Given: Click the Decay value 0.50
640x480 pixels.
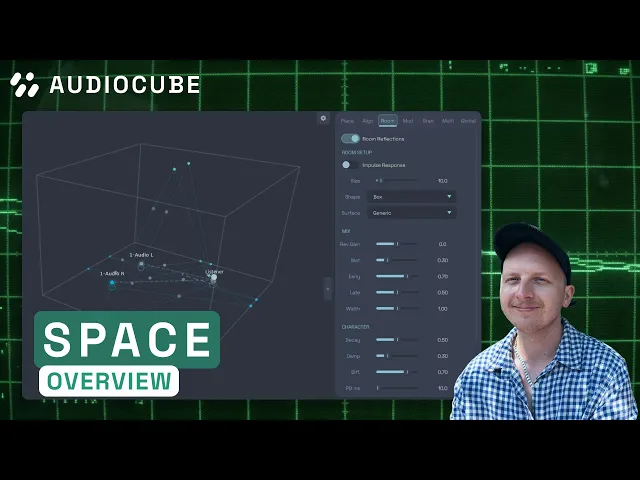Looking at the screenshot, I should point(442,340).
